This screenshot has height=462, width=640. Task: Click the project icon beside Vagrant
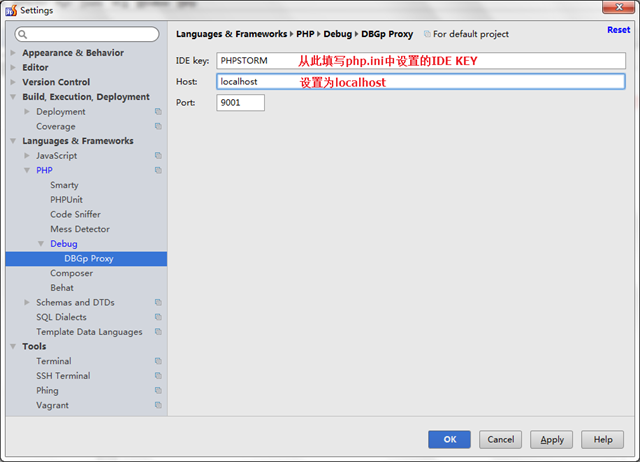(158, 405)
